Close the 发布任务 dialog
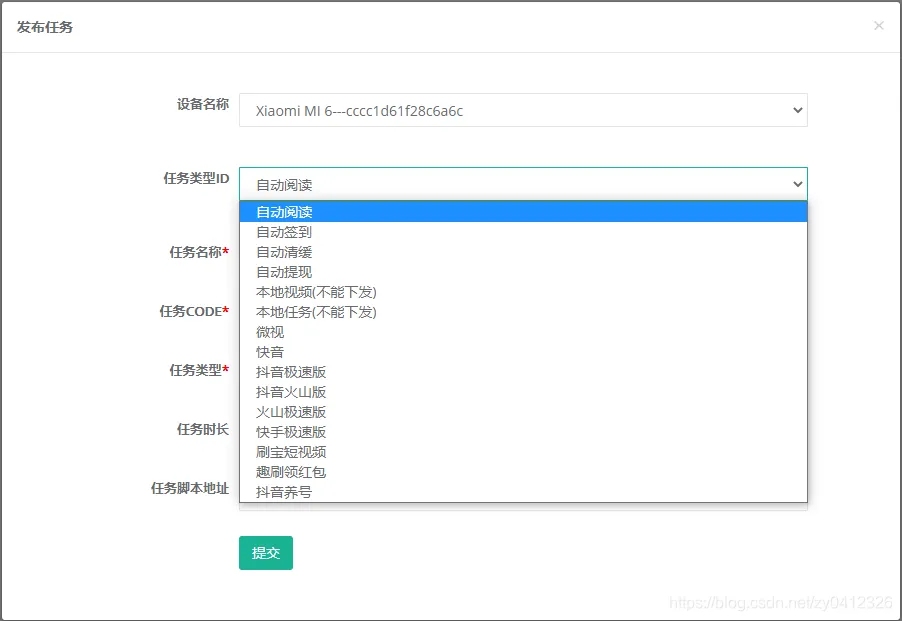Image resolution: width=902 pixels, height=621 pixels. coord(878,25)
